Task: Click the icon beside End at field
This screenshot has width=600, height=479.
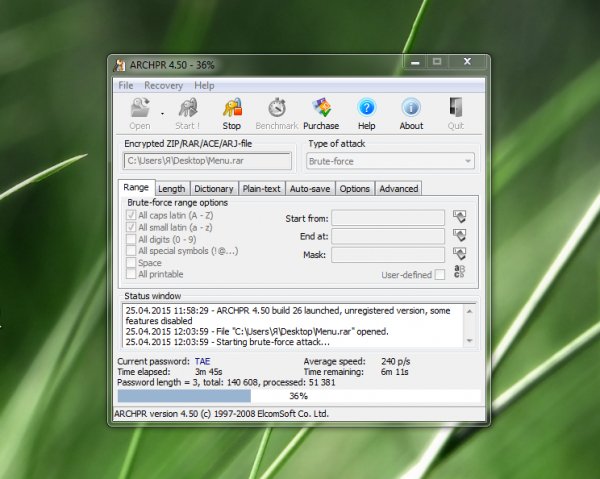Action: 460,235
